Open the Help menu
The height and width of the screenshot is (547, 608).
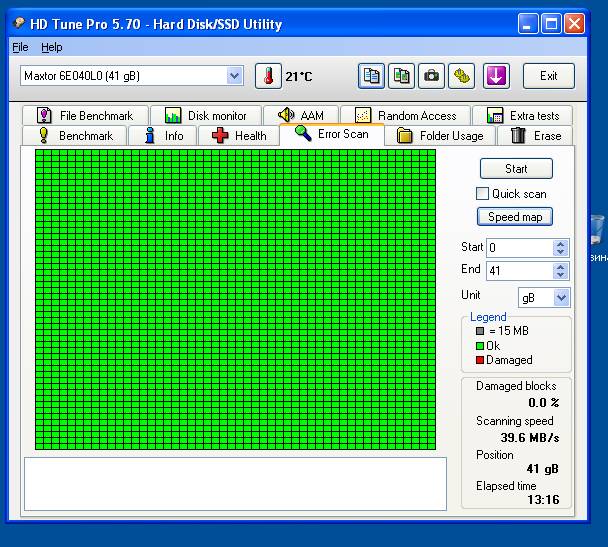[52, 47]
